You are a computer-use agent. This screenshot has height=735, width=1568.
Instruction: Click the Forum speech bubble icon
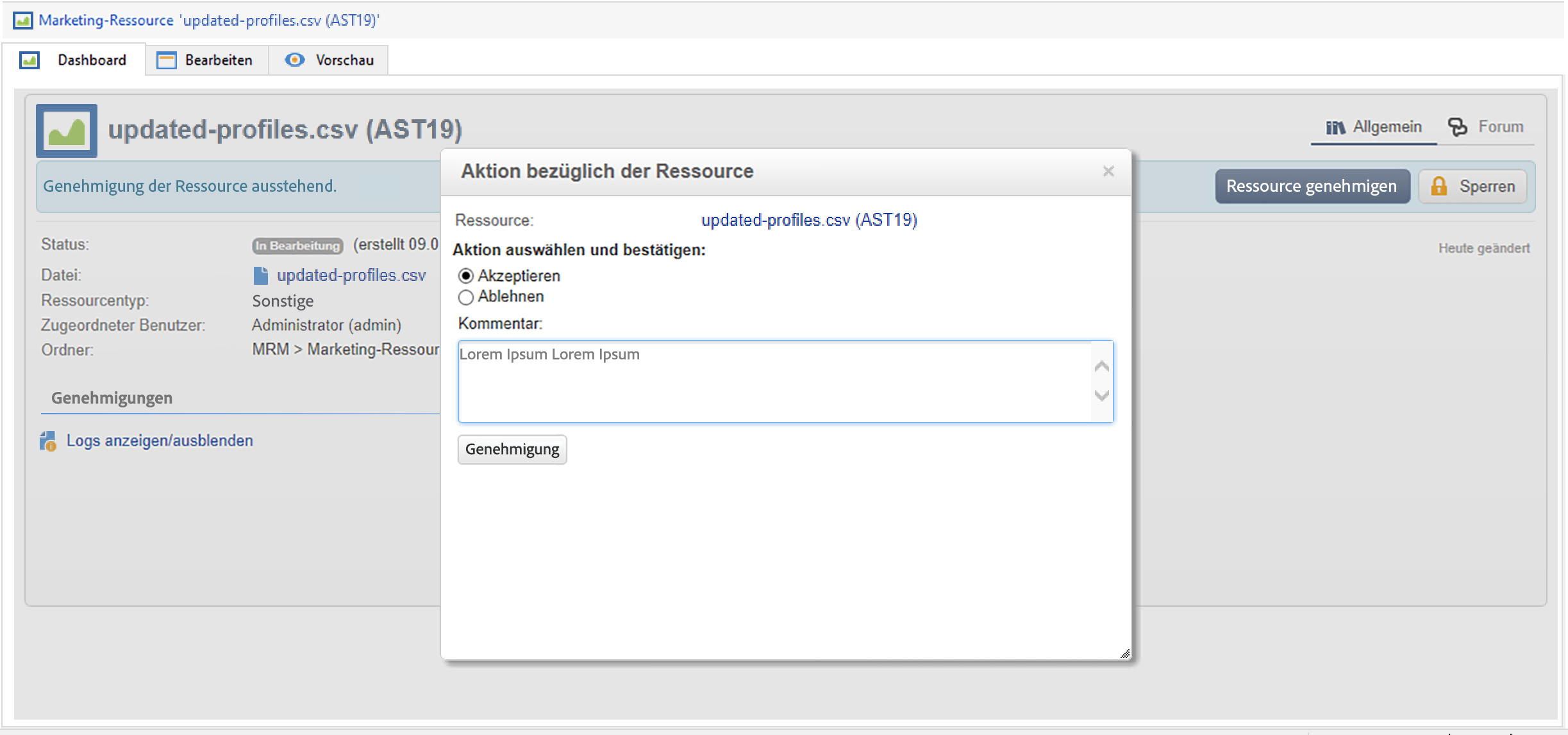pyautogui.click(x=1457, y=127)
